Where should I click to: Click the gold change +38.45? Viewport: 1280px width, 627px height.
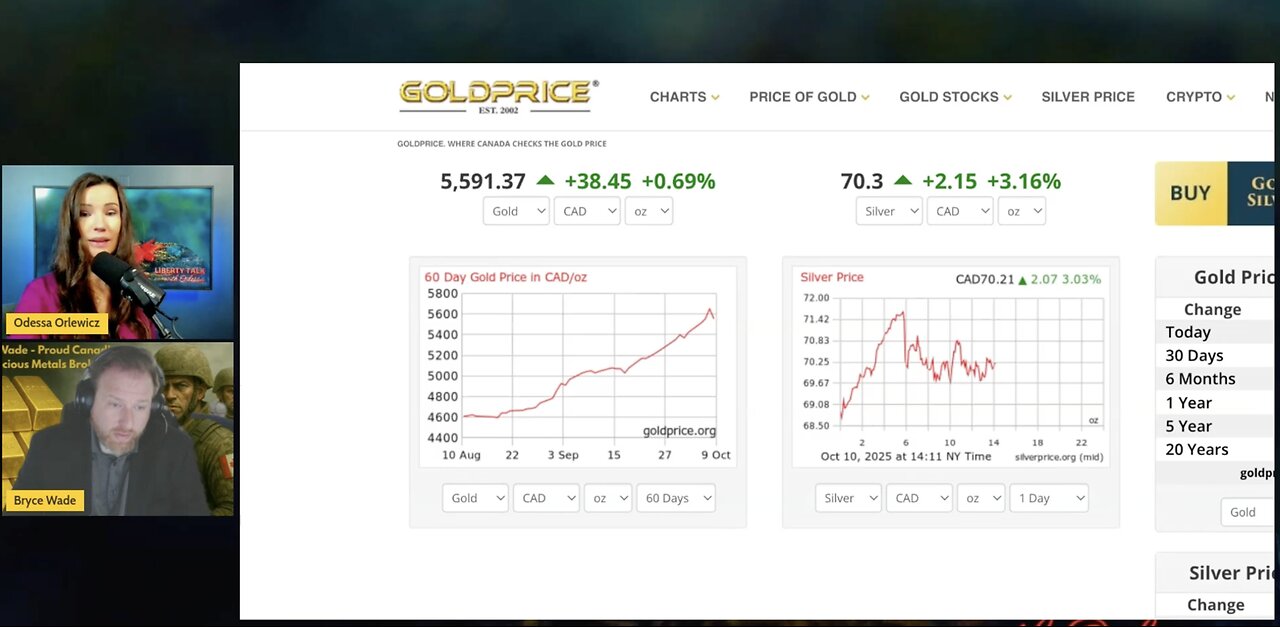598,181
